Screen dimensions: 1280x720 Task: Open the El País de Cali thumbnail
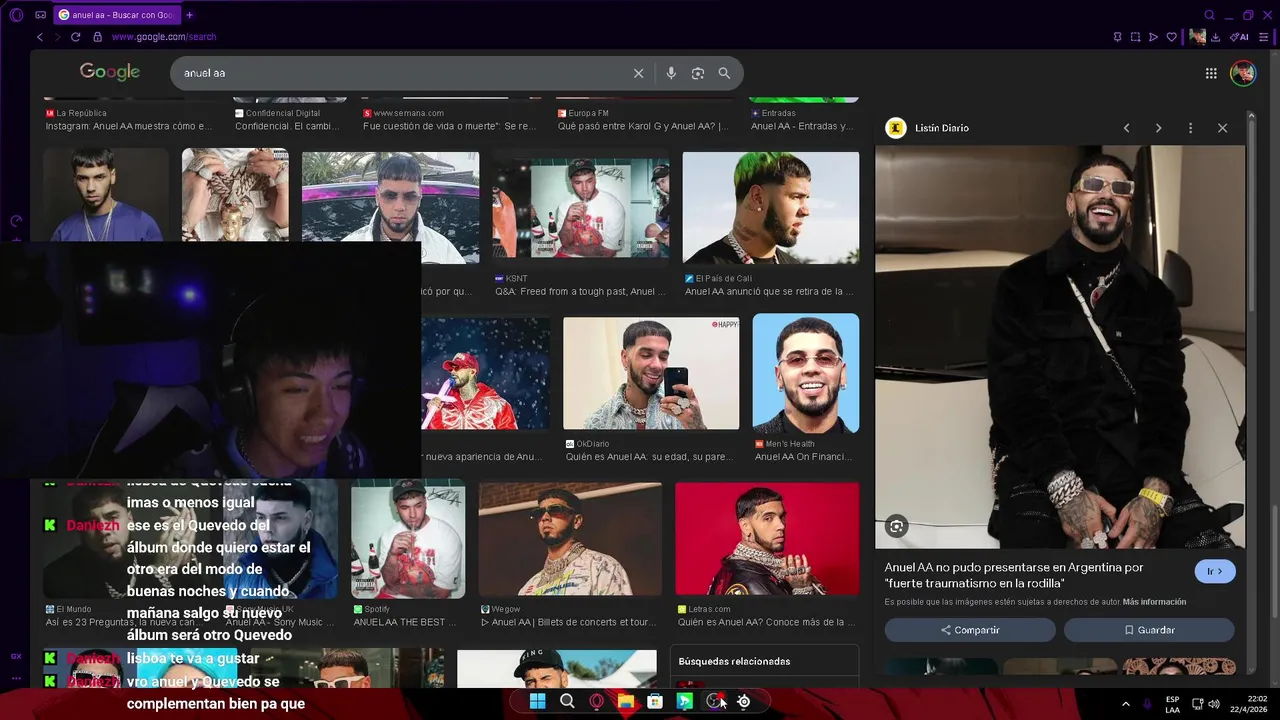coord(770,207)
